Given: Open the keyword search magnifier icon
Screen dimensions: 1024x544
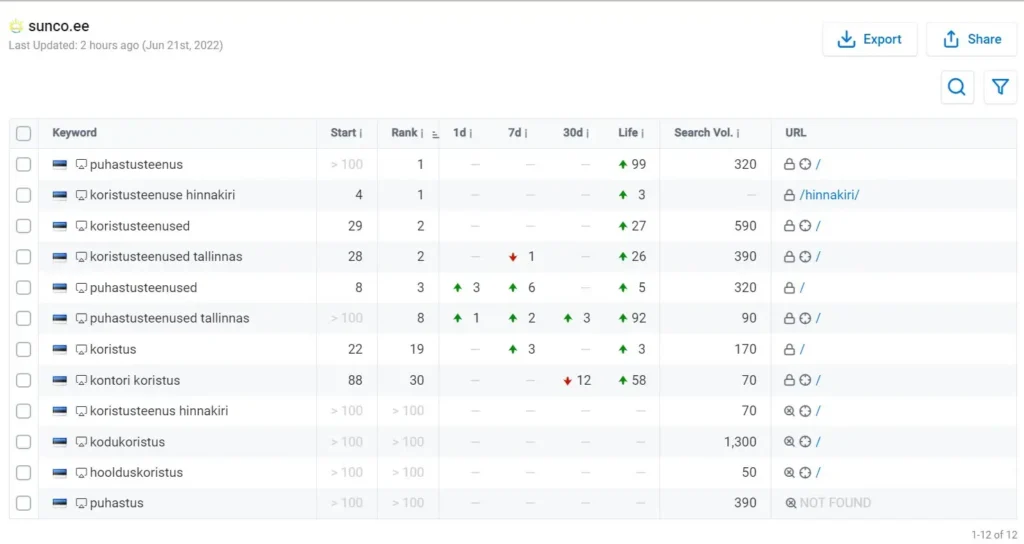Looking at the screenshot, I should tap(957, 88).
